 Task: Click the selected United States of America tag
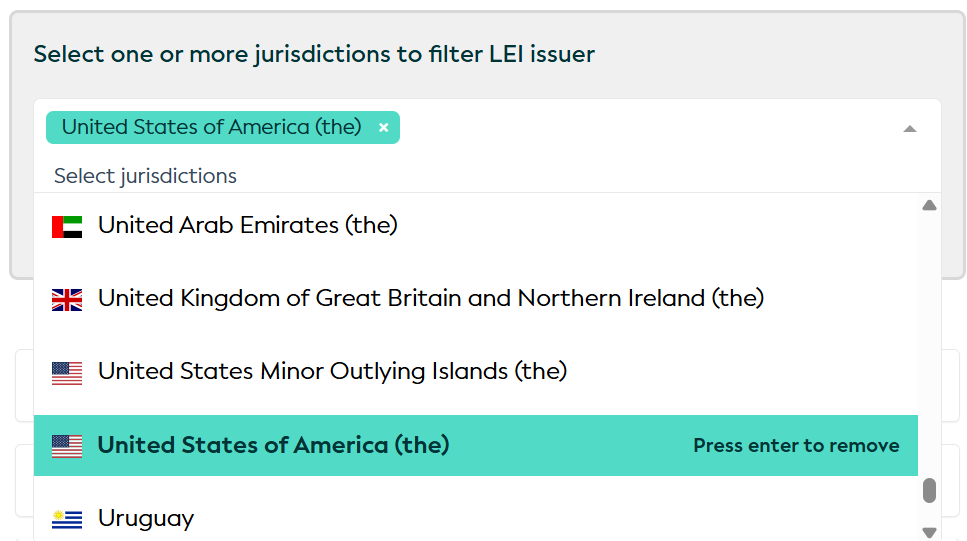click(x=211, y=128)
